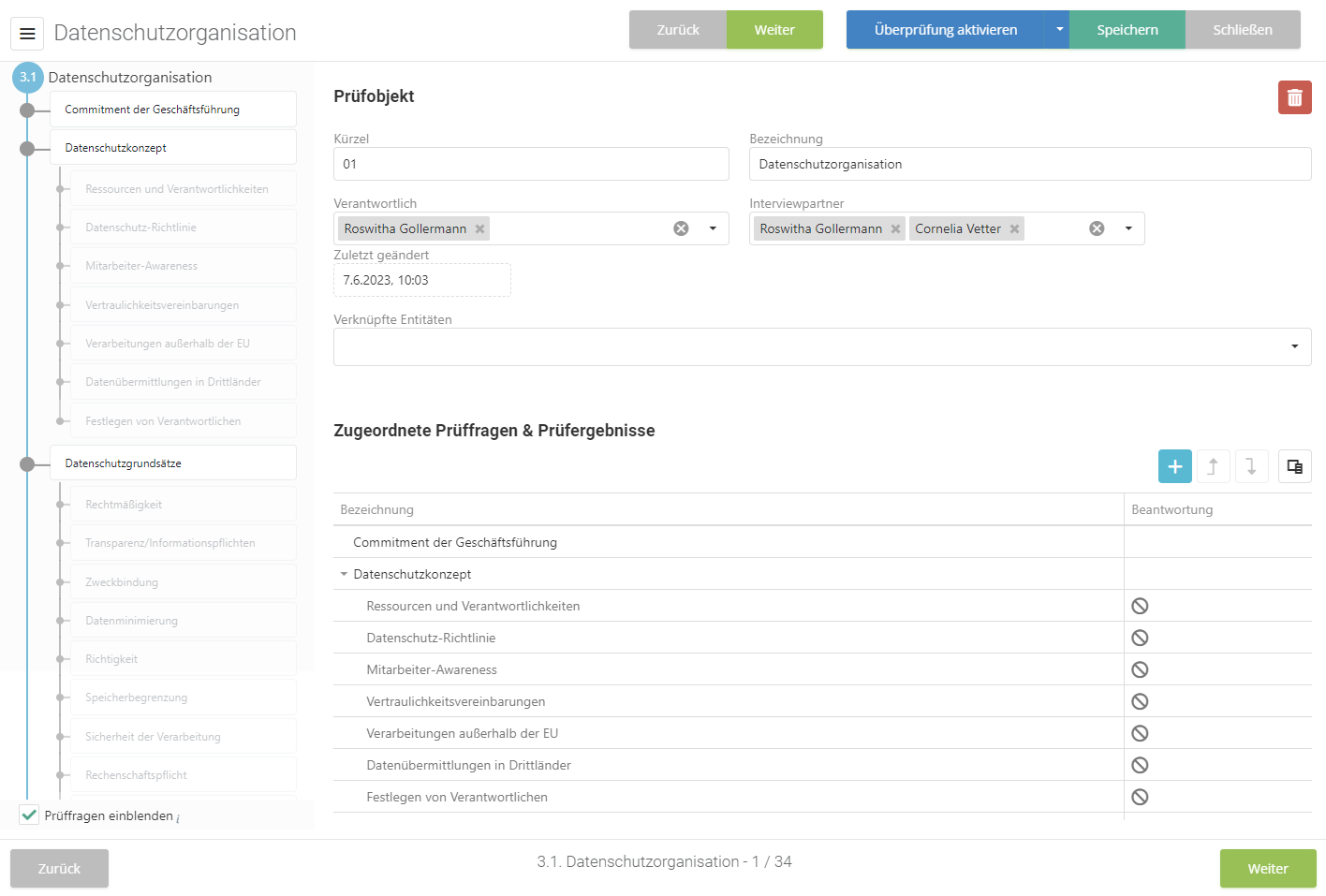Open the Überprüfung aktivieren split-button arrow

pos(1059,30)
